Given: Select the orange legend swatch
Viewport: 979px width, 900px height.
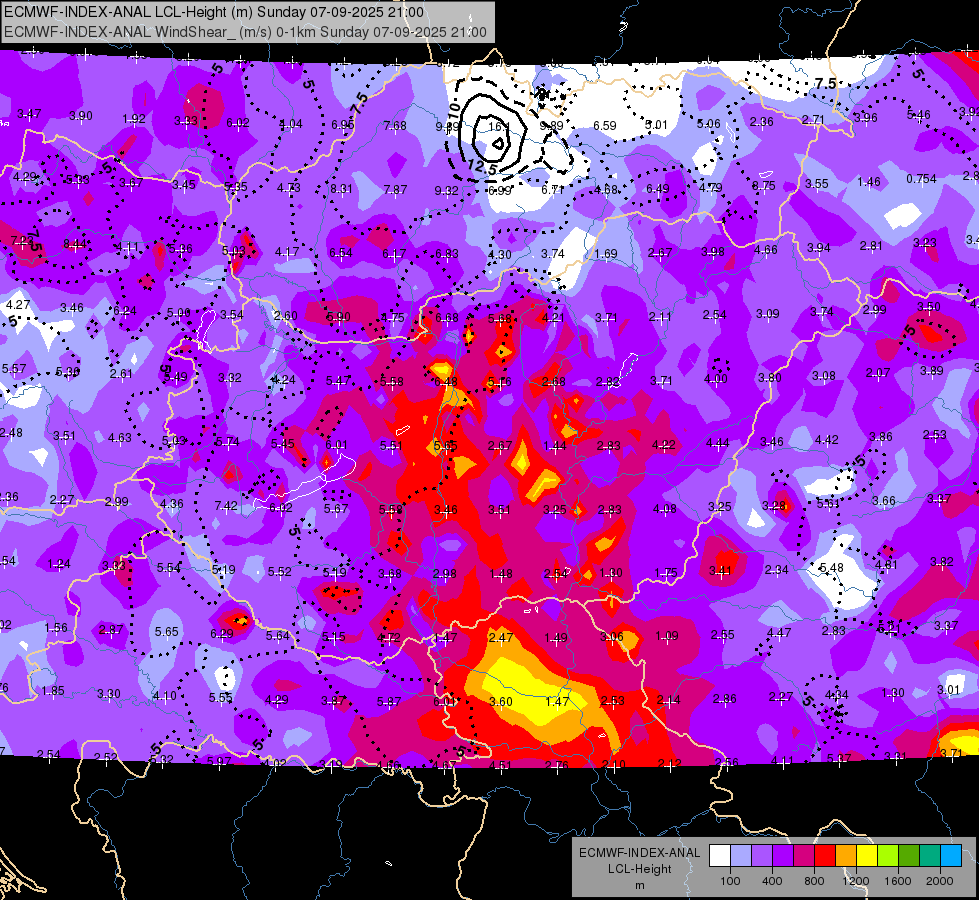Looking at the screenshot, I should click(x=846, y=855).
